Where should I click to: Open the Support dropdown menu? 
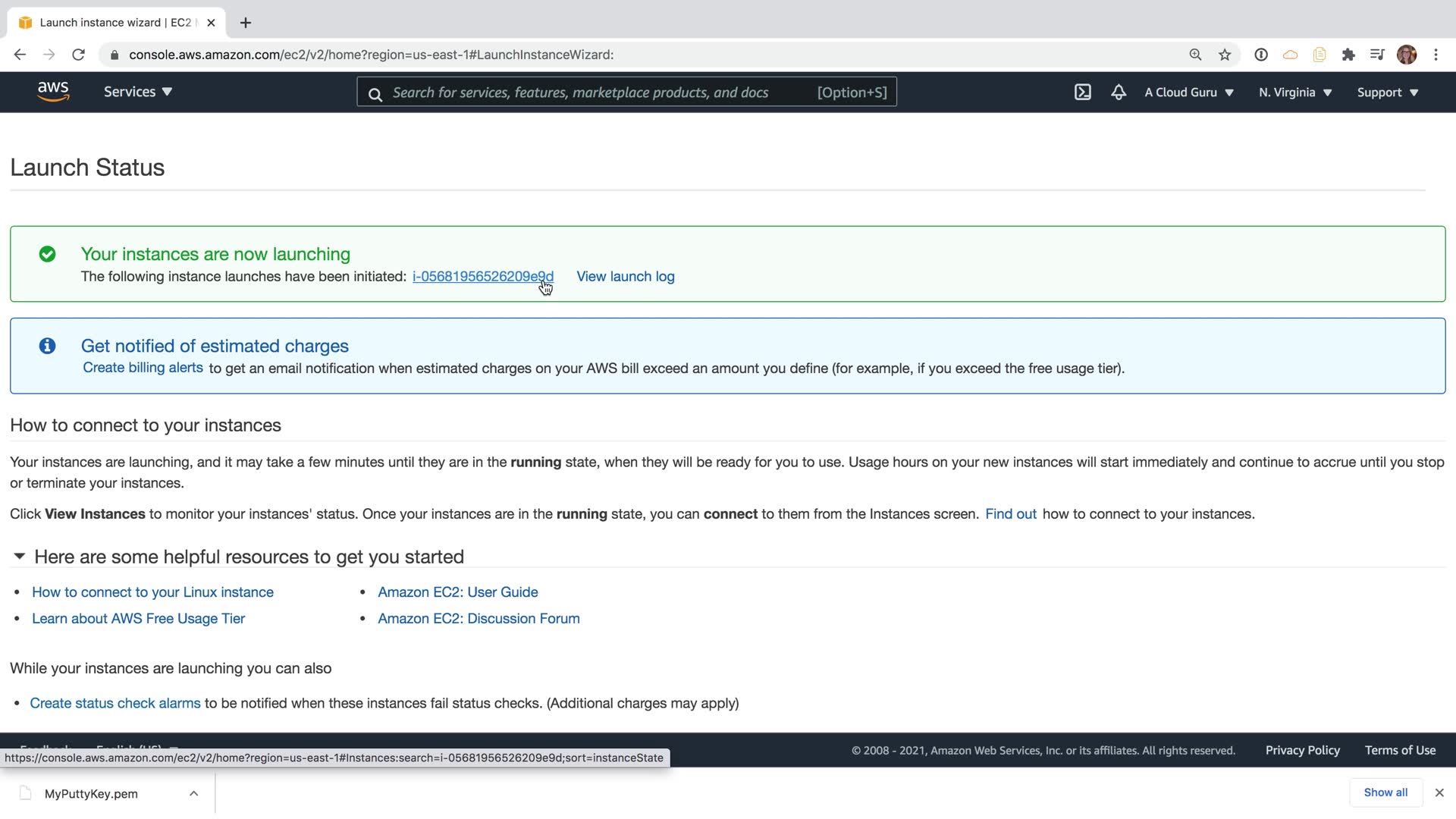coord(1387,93)
